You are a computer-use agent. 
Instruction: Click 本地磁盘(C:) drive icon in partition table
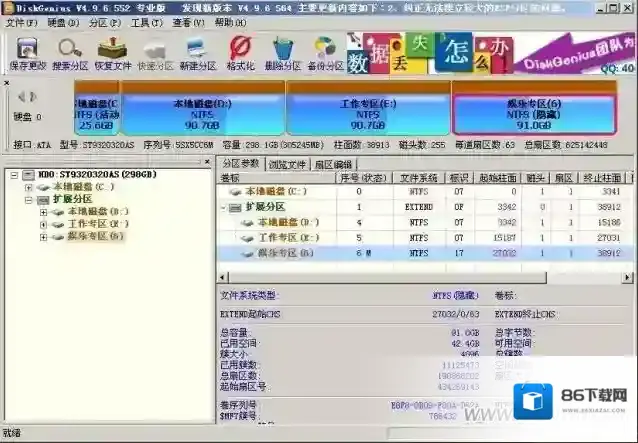235,192
